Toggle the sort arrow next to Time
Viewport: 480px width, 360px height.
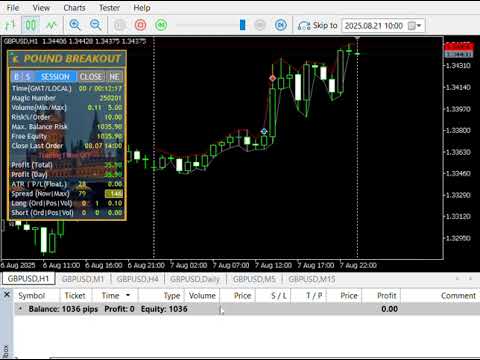click(x=128, y=295)
